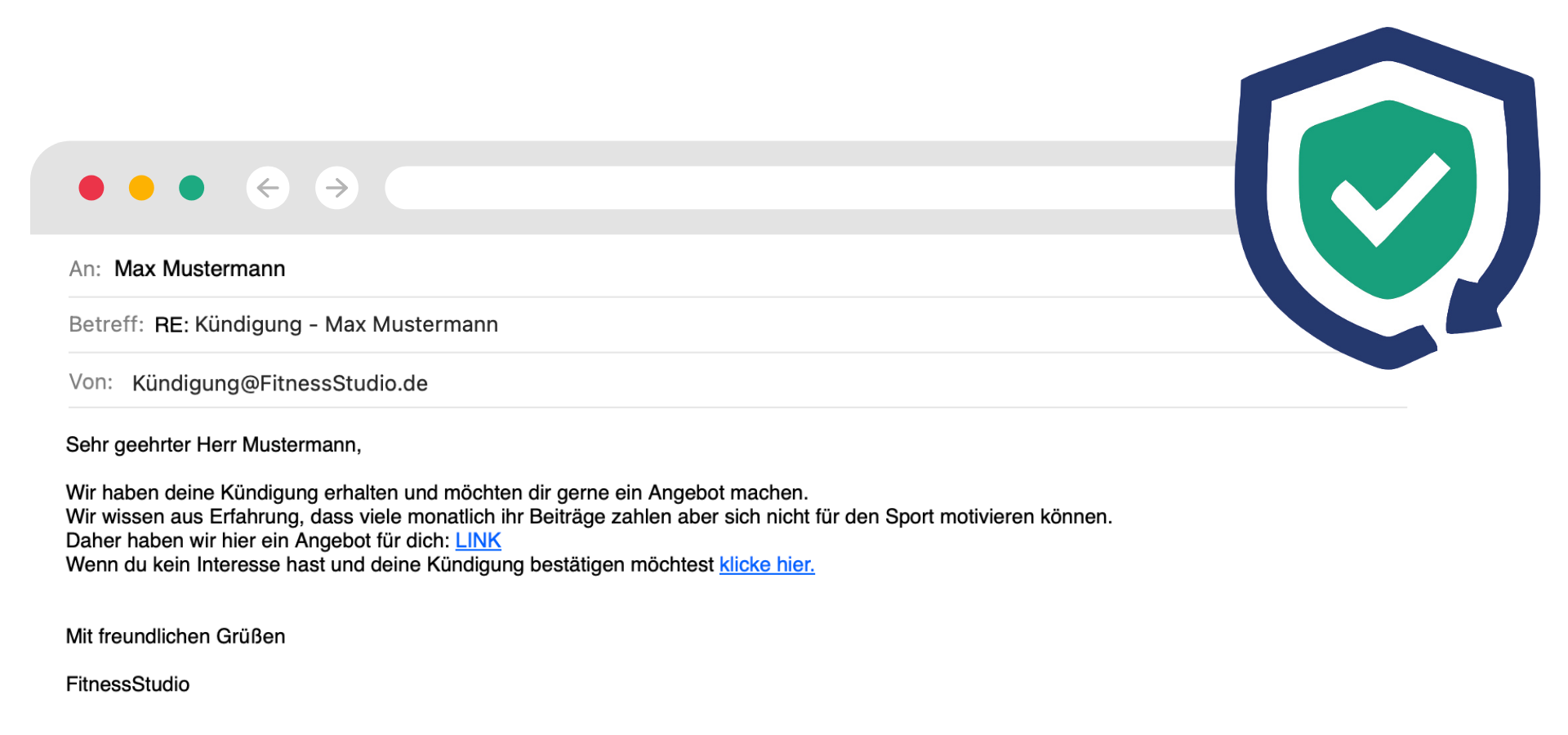Click the "FitnessStudio" signature text

[x=127, y=684]
